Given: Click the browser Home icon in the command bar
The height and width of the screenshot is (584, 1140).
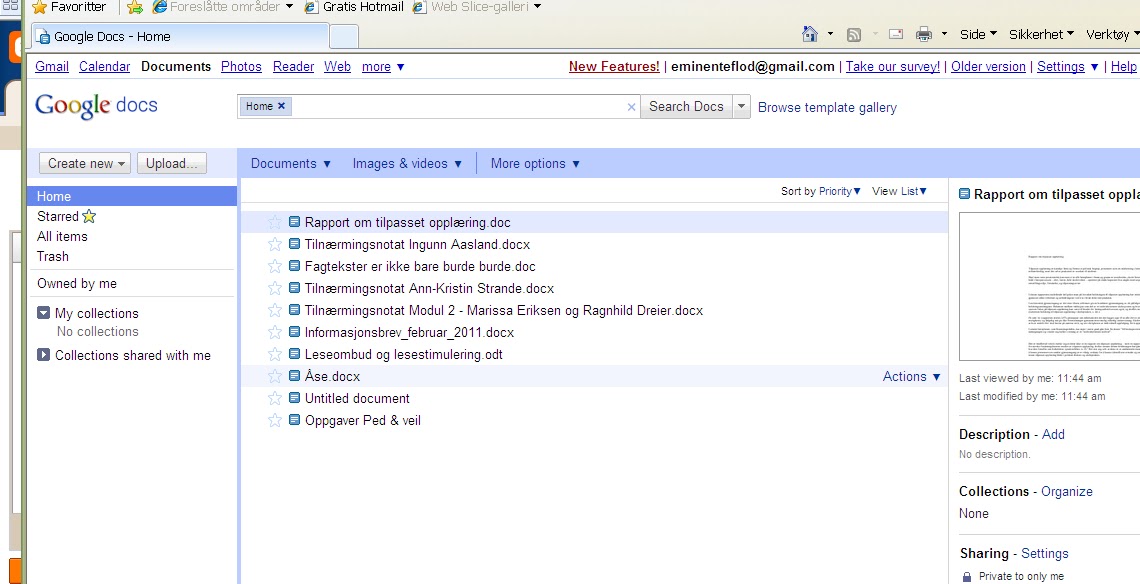Looking at the screenshot, I should click(809, 34).
